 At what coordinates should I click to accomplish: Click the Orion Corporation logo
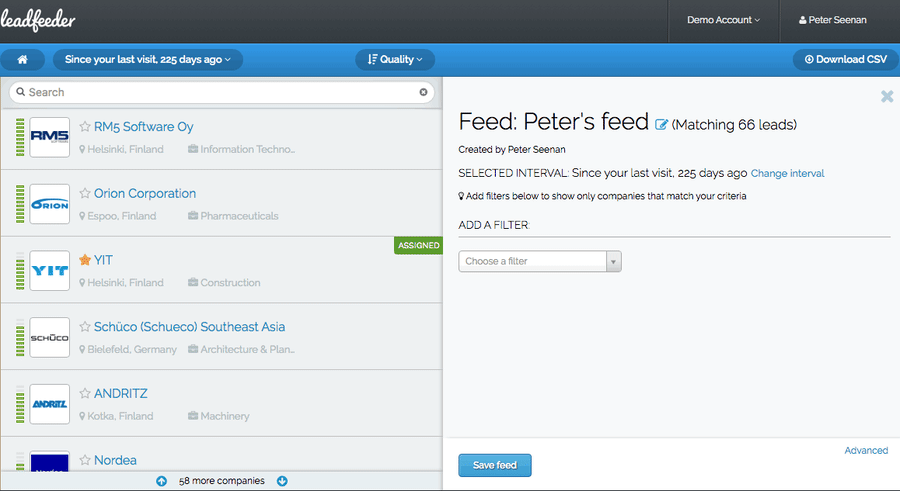coord(50,204)
